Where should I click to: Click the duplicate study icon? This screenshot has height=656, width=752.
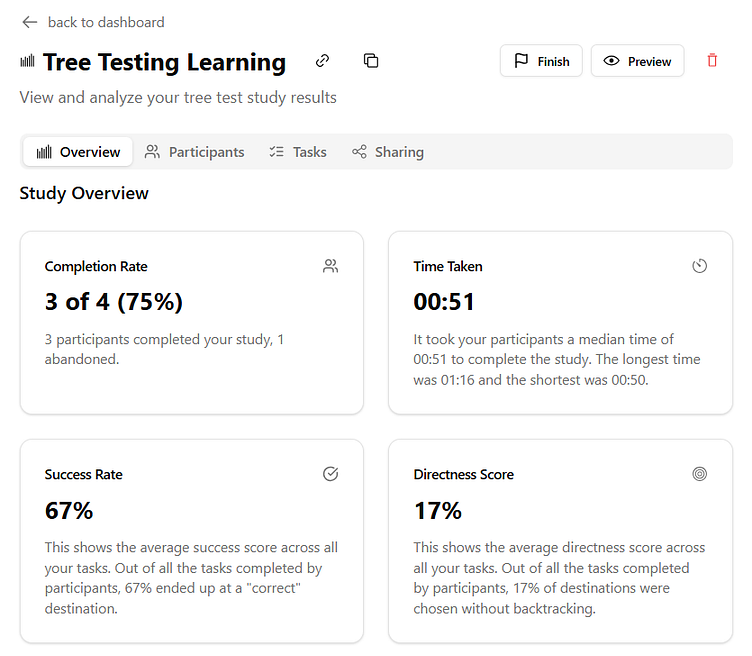(371, 61)
